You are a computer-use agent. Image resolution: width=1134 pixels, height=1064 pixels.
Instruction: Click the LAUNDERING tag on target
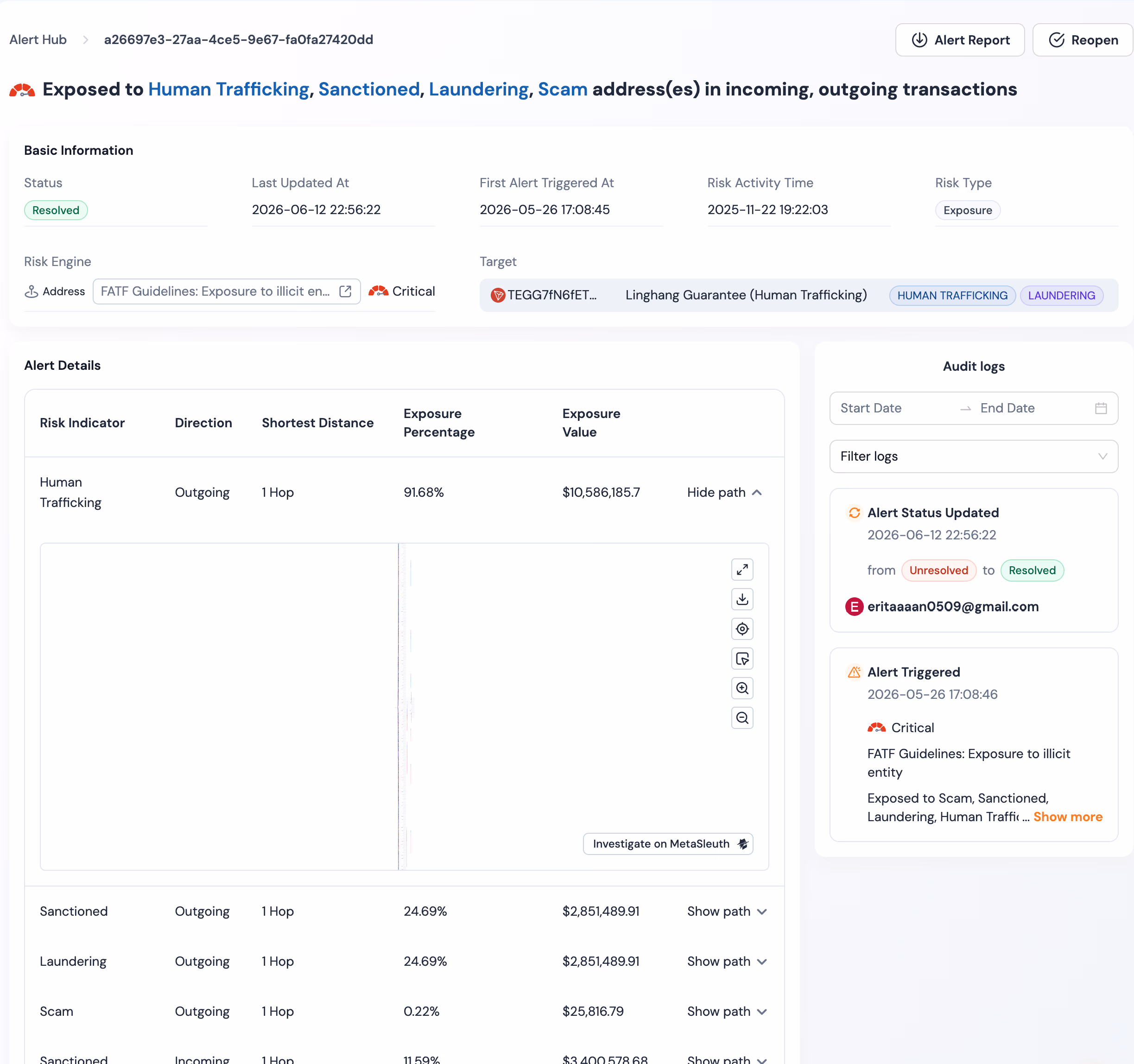click(x=1061, y=296)
